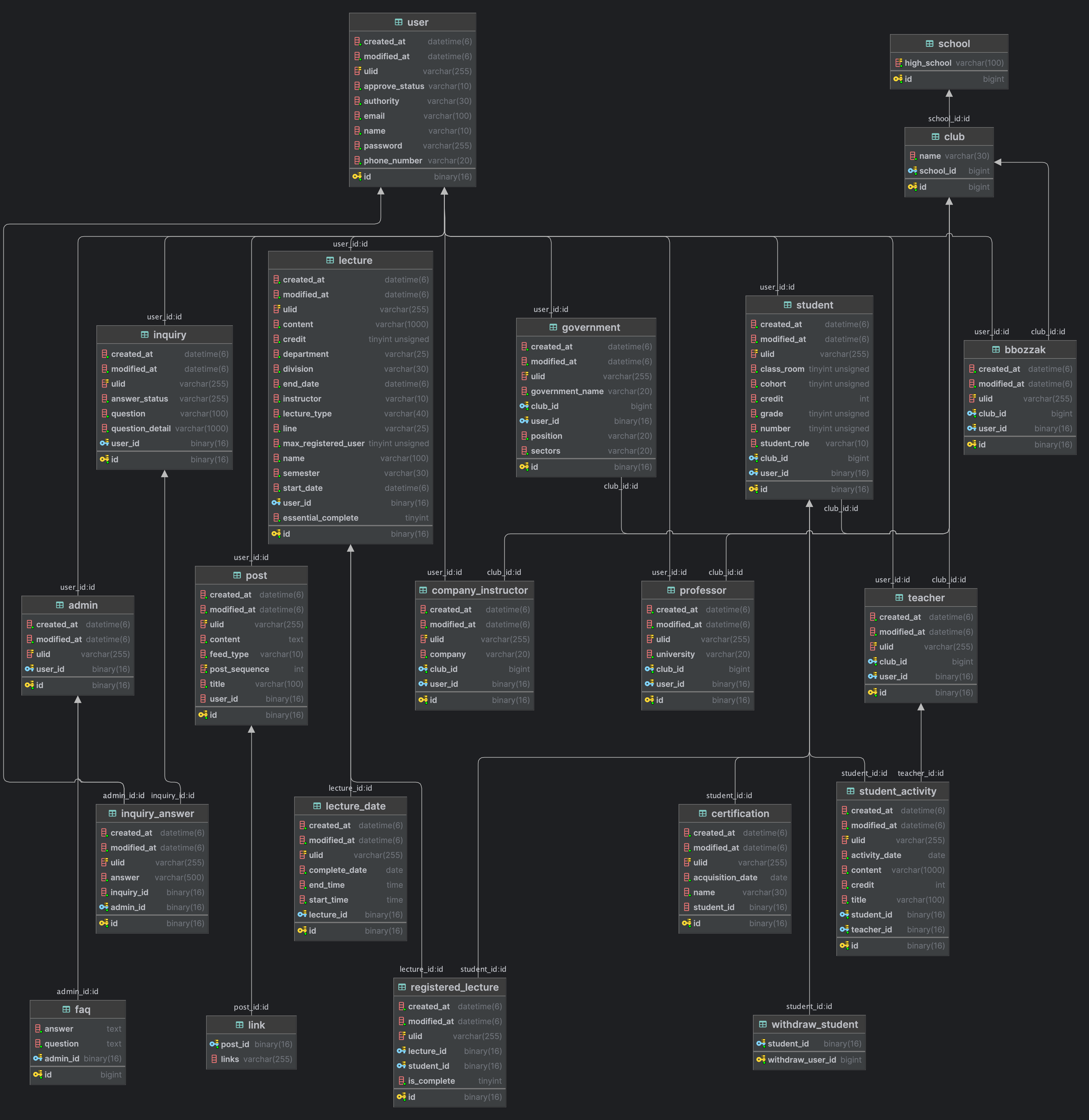
Task: Click the column icon next to high_school
Action: [x=899, y=63]
